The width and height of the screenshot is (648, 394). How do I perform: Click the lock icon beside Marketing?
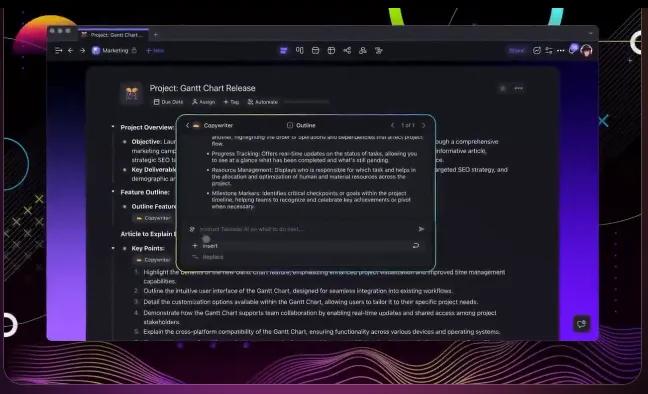click(134, 50)
